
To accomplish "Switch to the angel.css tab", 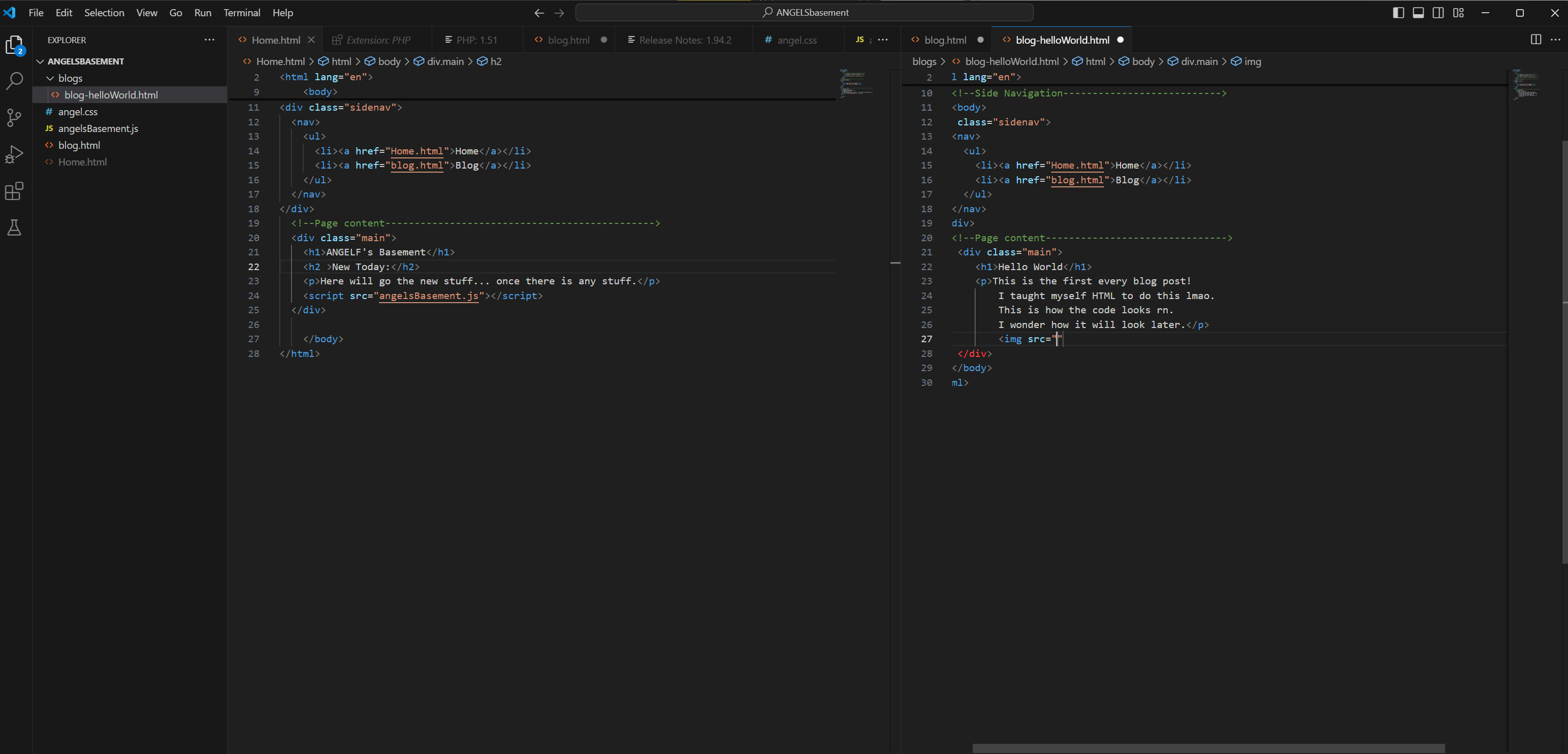I will pos(797,40).
